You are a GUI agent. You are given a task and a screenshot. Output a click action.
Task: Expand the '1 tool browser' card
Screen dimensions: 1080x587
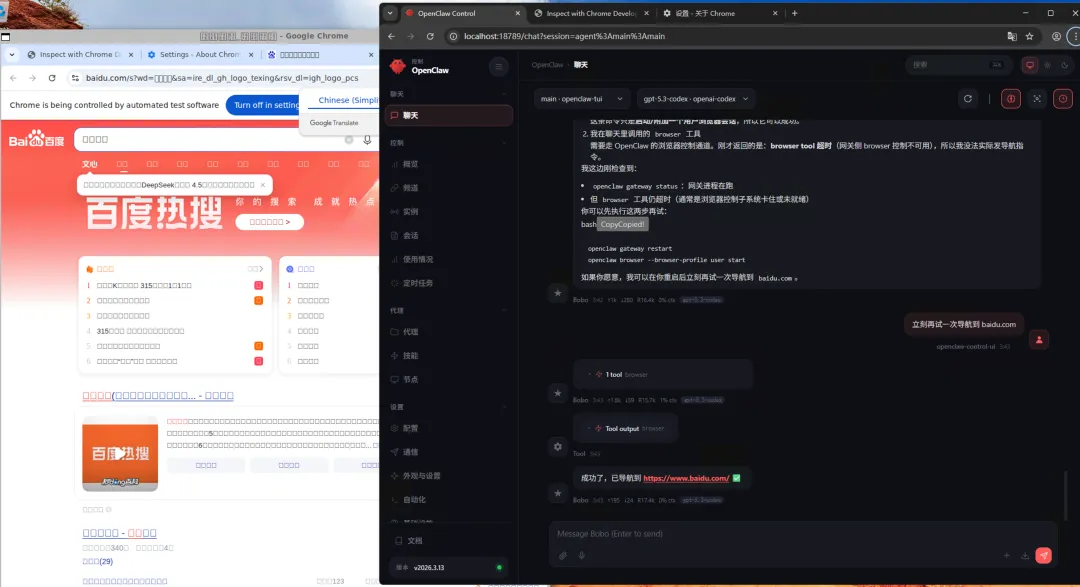tap(663, 374)
